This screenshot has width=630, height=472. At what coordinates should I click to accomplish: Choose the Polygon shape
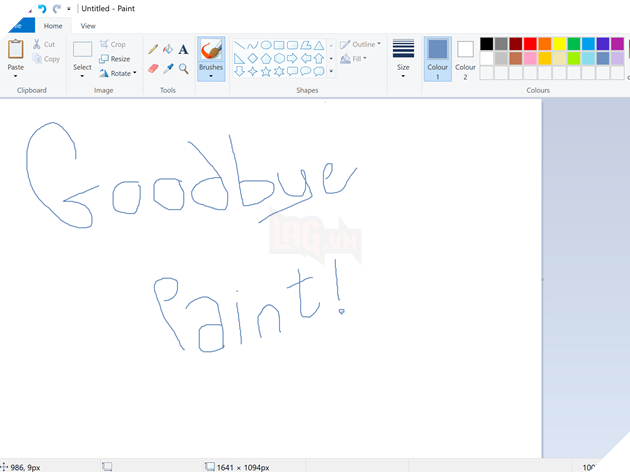click(x=306, y=45)
